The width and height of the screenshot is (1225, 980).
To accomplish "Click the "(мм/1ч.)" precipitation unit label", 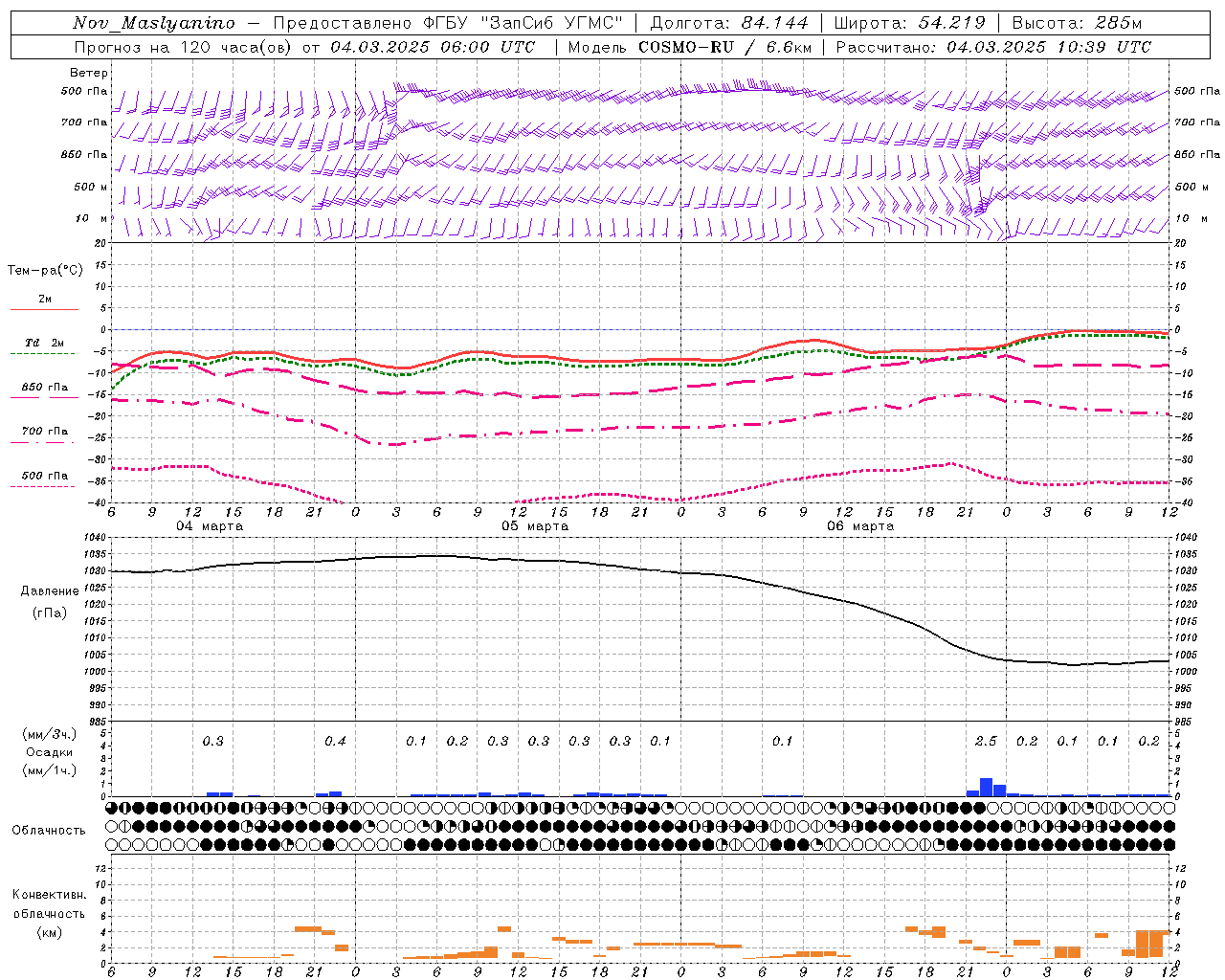I will pyautogui.click(x=50, y=770).
